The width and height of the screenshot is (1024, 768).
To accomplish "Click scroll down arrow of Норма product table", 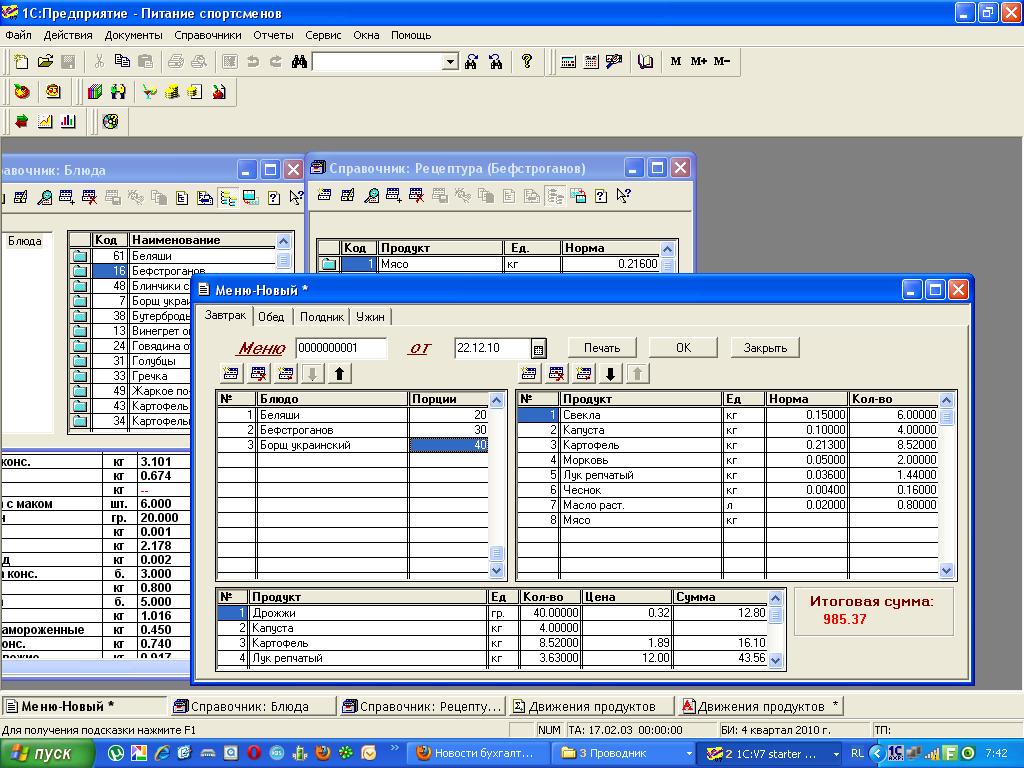I will 946,570.
